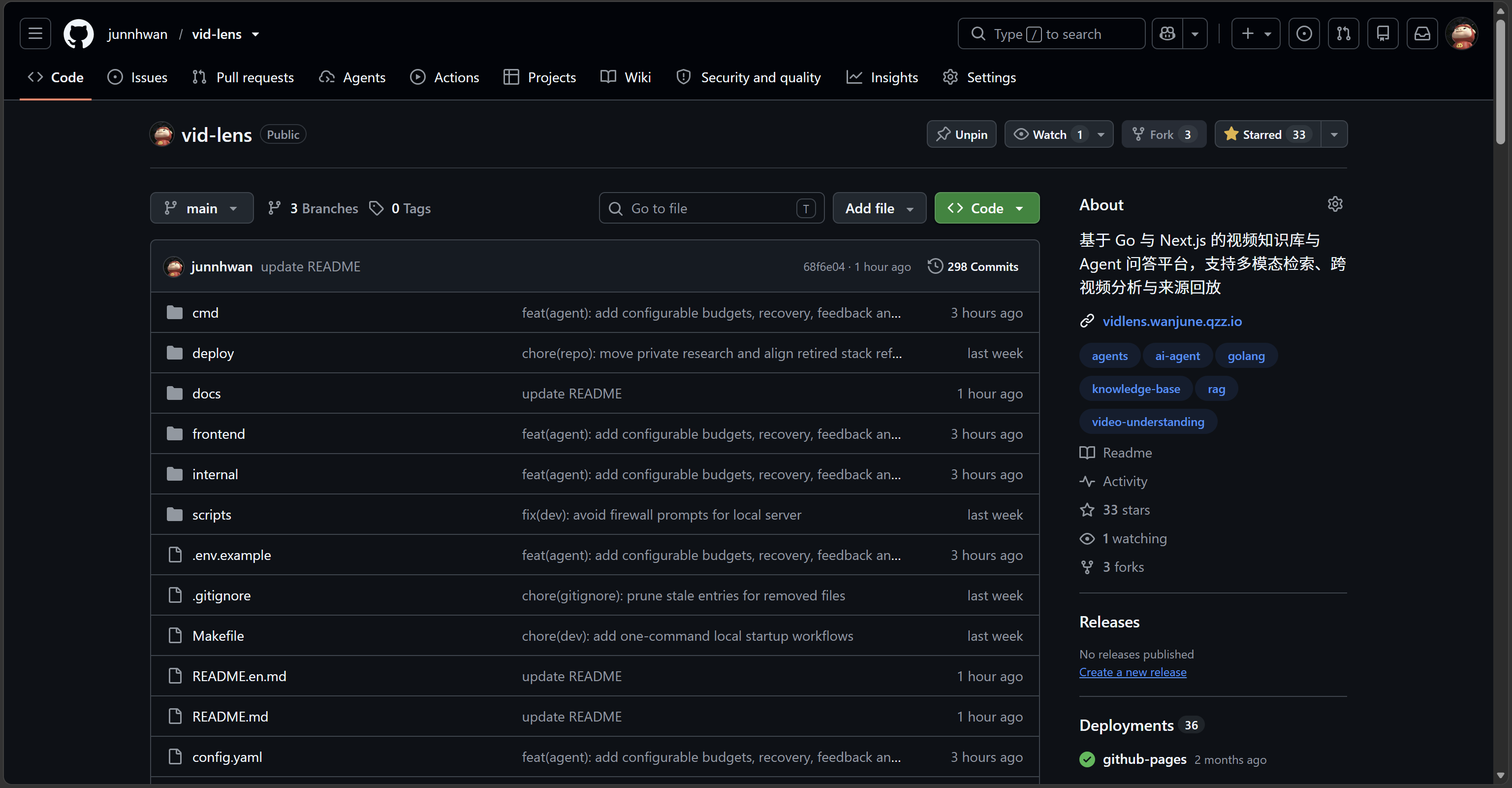View the 3 Branches list
Viewport: 1512px width, 788px height.
[x=313, y=208]
